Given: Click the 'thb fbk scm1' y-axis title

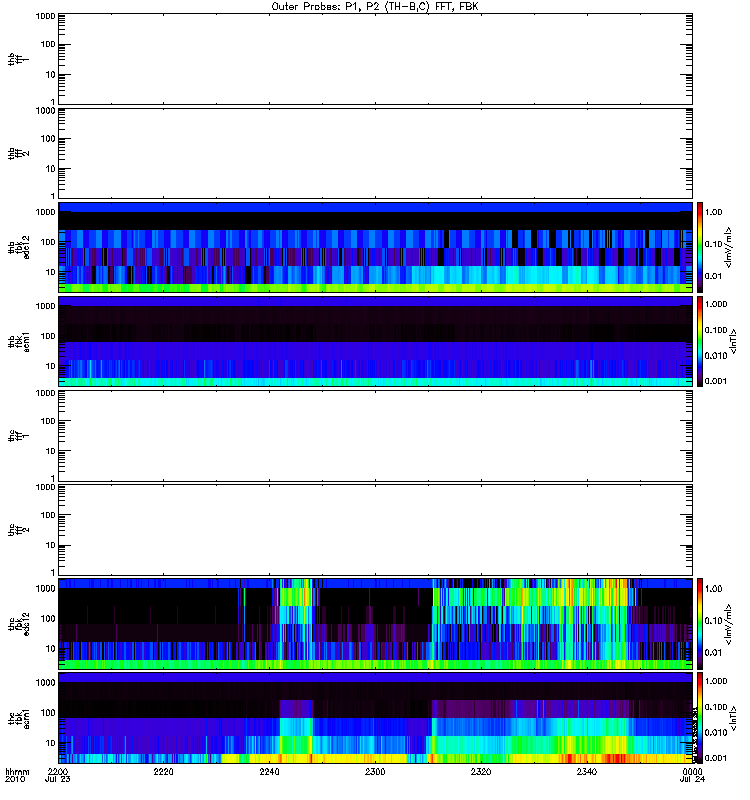Looking at the screenshot, I should point(18,341).
